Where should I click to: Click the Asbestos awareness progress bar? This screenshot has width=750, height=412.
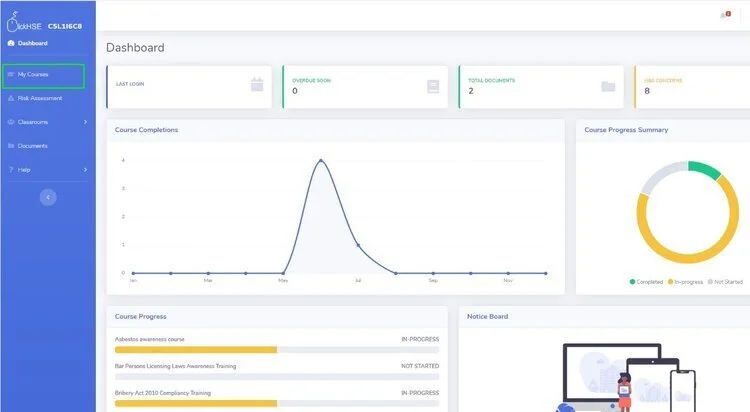(277, 350)
